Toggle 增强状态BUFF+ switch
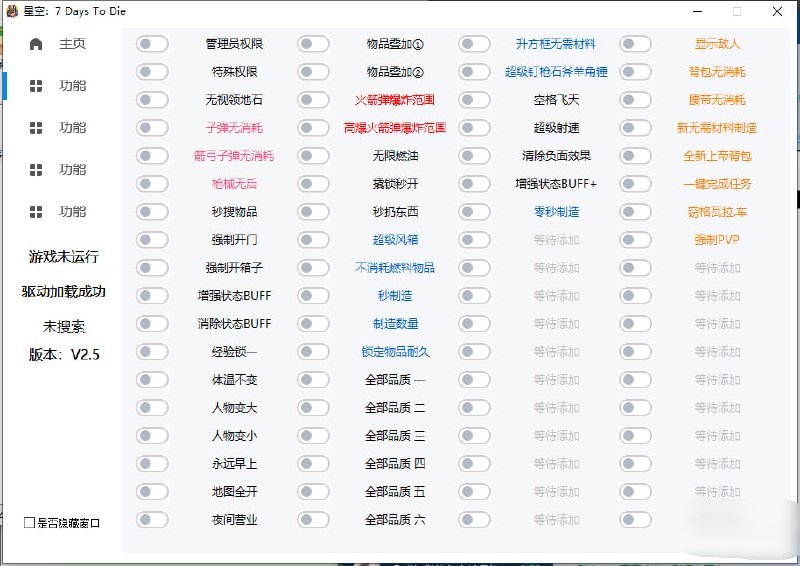Viewport: 800px width, 566px height. pos(474,184)
